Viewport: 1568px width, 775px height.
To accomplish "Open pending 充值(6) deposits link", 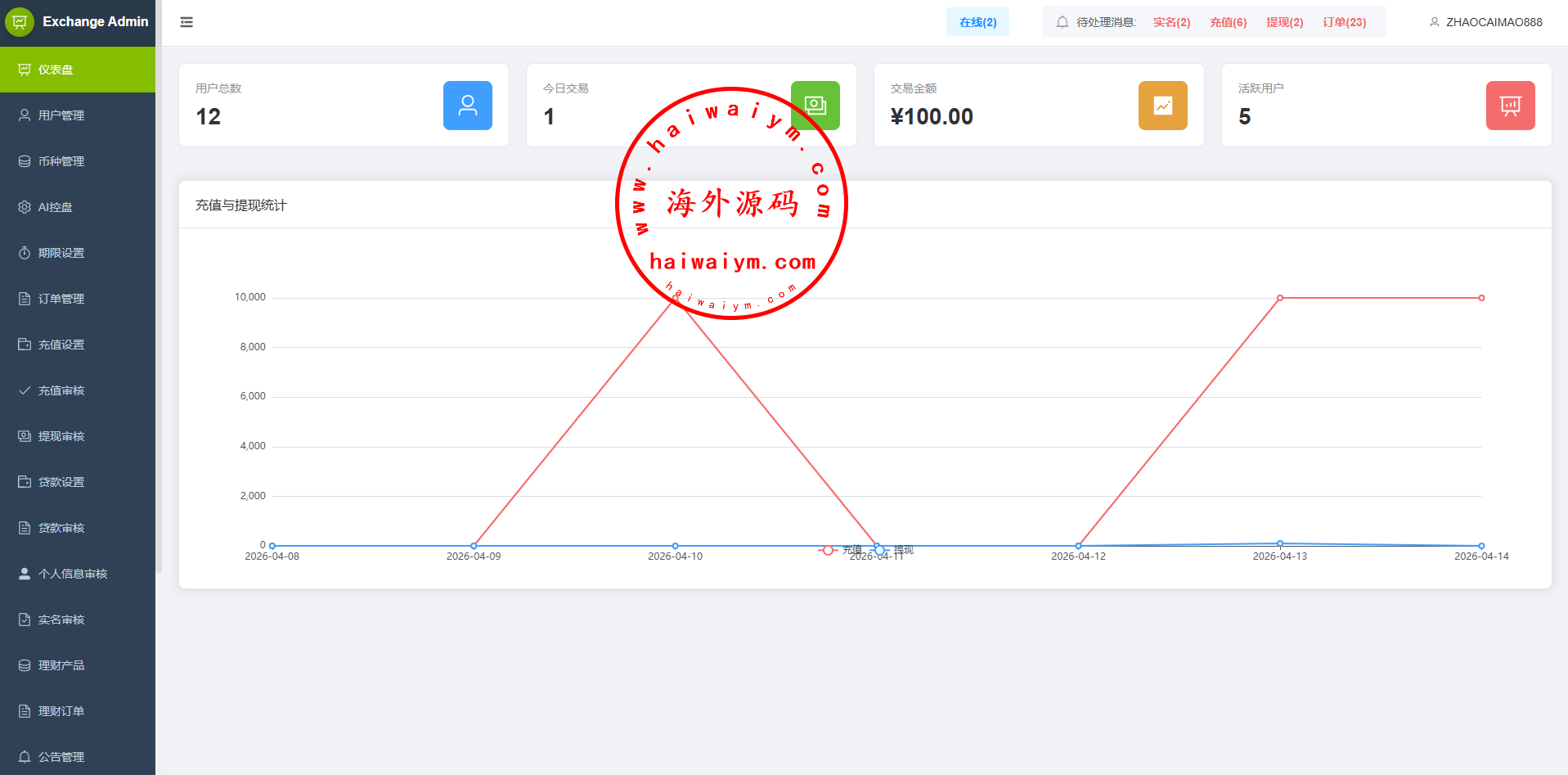I will point(1228,22).
